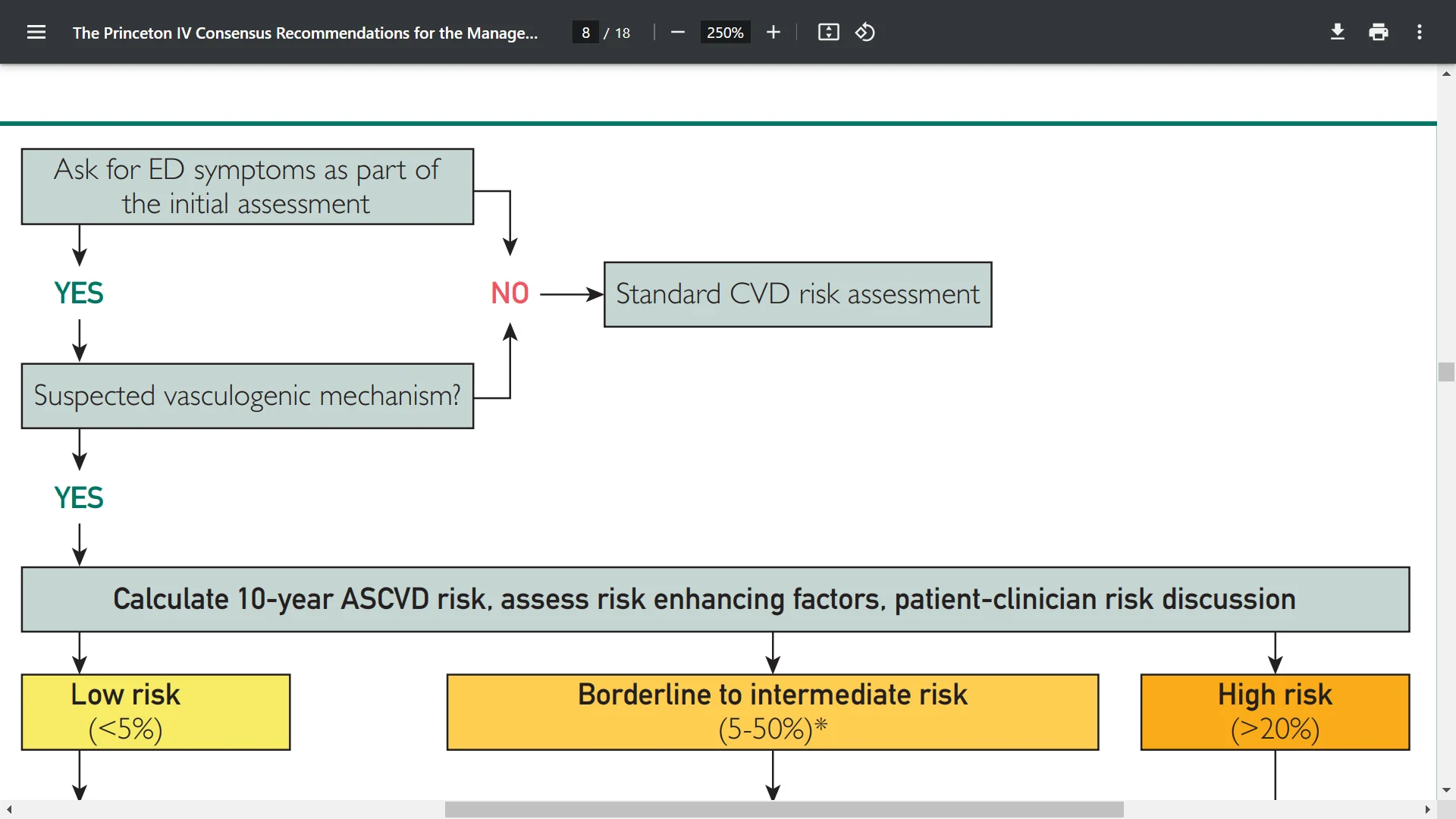Open the more actions three-dot menu
1456x819 pixels.
1420,33
